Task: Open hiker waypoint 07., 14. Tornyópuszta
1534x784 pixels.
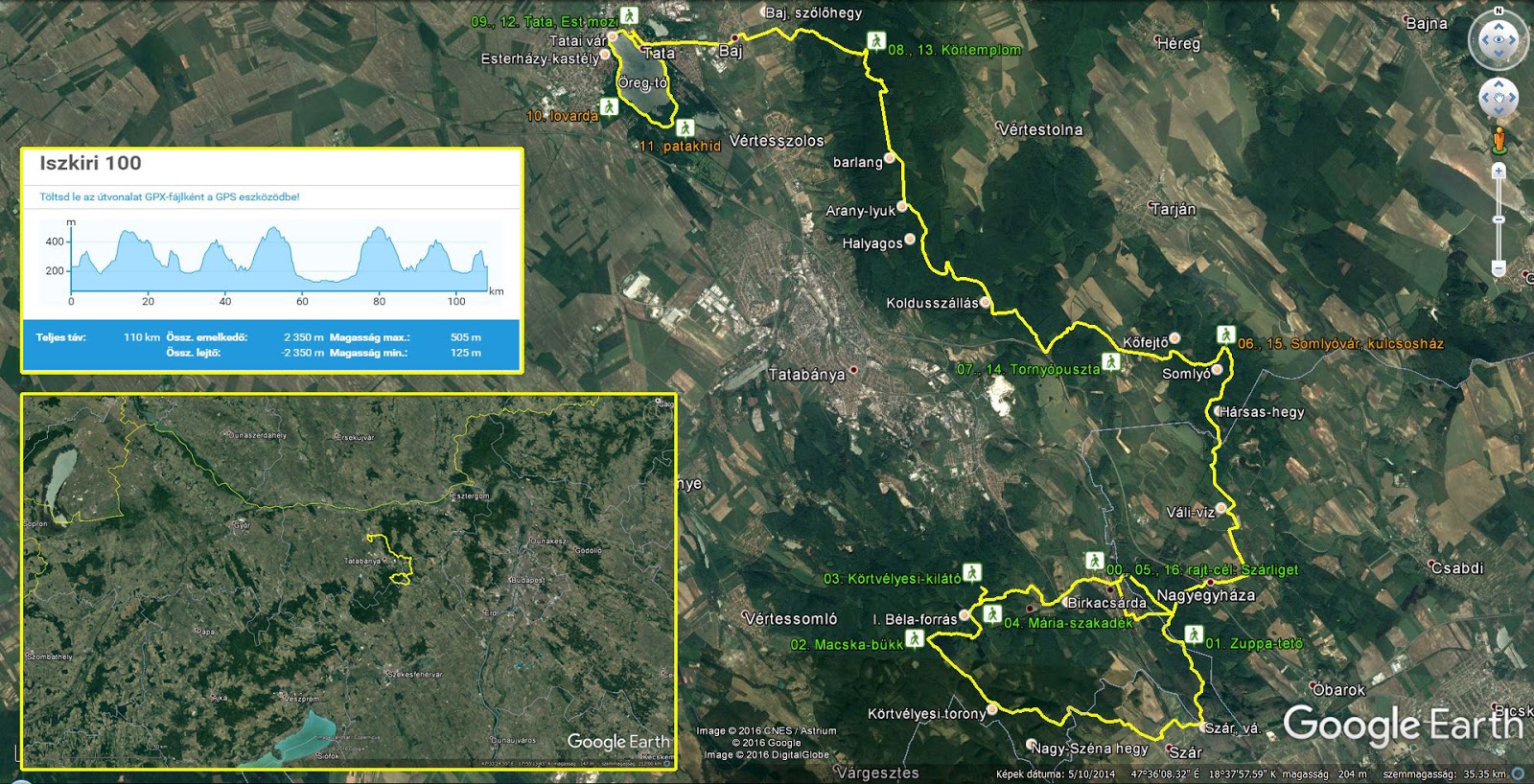Action: tap(1110, 361)
